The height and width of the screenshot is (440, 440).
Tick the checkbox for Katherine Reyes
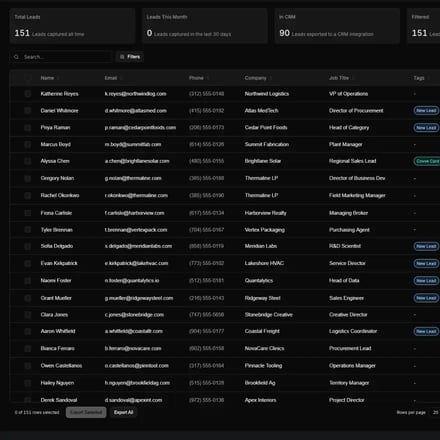coord(28,94)
